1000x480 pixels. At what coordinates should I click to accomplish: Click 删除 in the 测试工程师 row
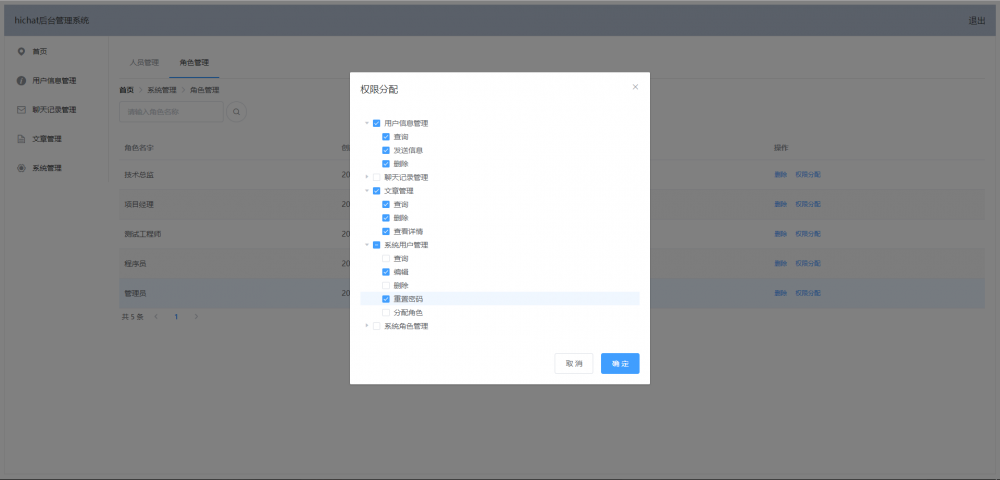pyautogui.click(x=781, y=234)
